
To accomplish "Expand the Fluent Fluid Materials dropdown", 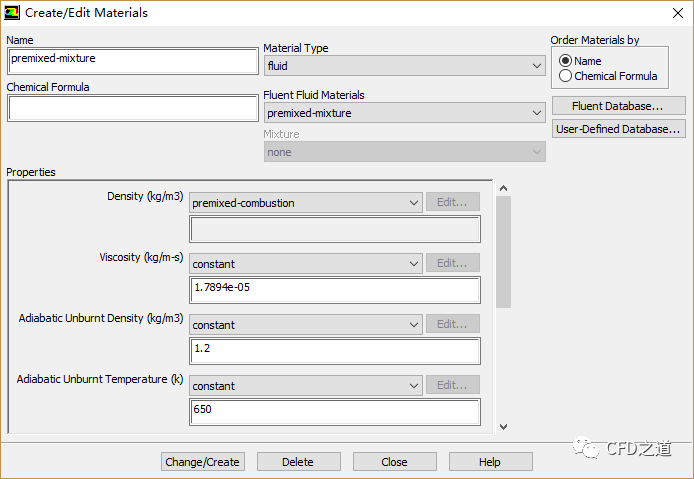I will point(404,113).
